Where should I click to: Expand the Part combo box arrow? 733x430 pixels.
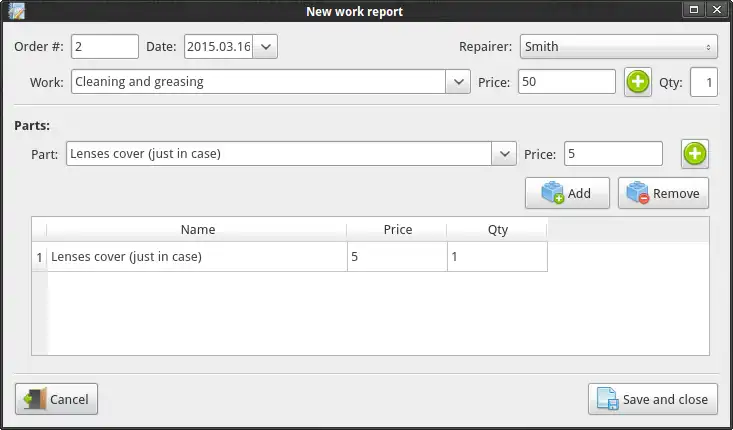click(x=504, y=154)
